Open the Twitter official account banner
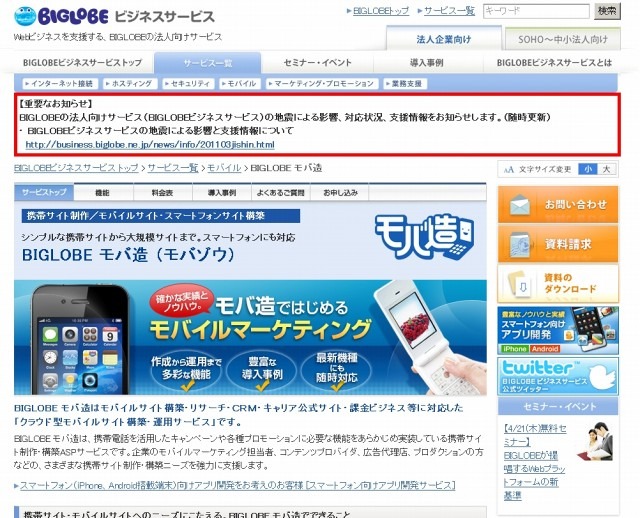The width and height of the screenshot is (640, 518). (558, 376)
